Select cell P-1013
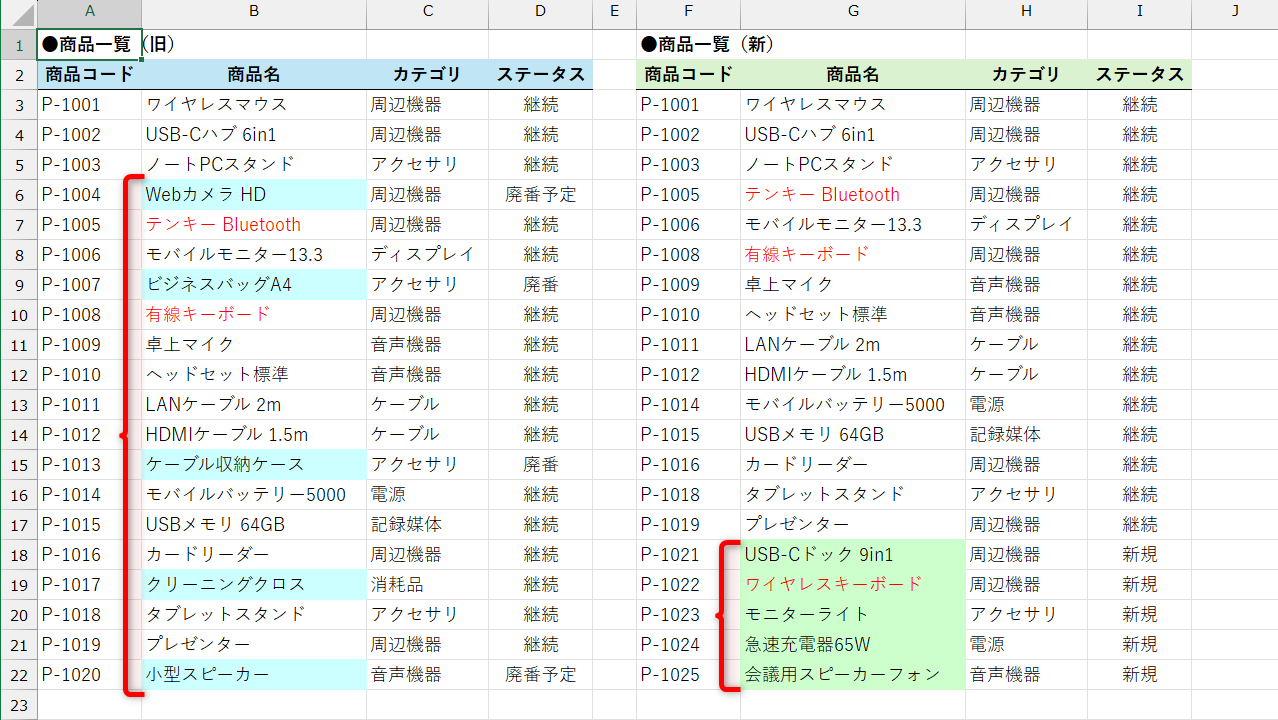Screen dimensions: 1278x720 [90, 465]
